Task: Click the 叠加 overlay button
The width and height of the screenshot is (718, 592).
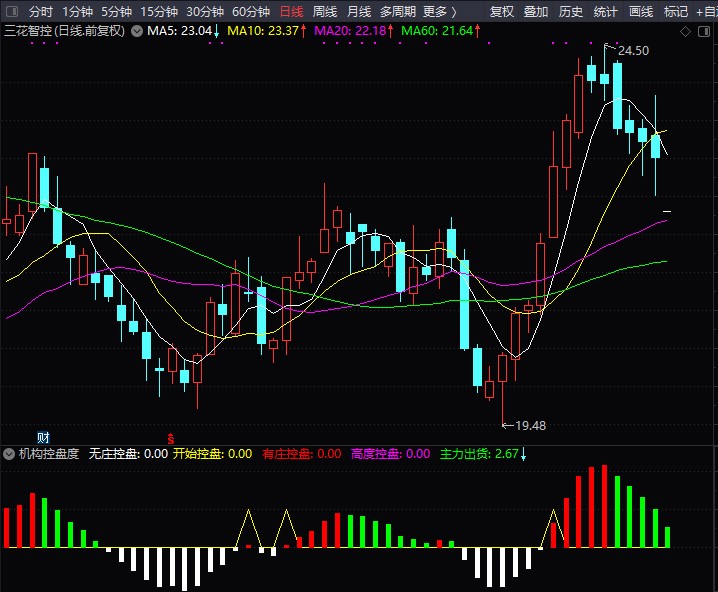Action: pyautogui.click(x=536, y=11)
